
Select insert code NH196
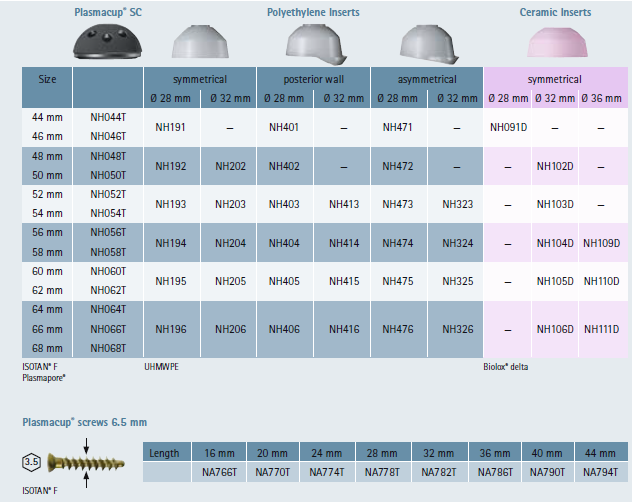171,329
